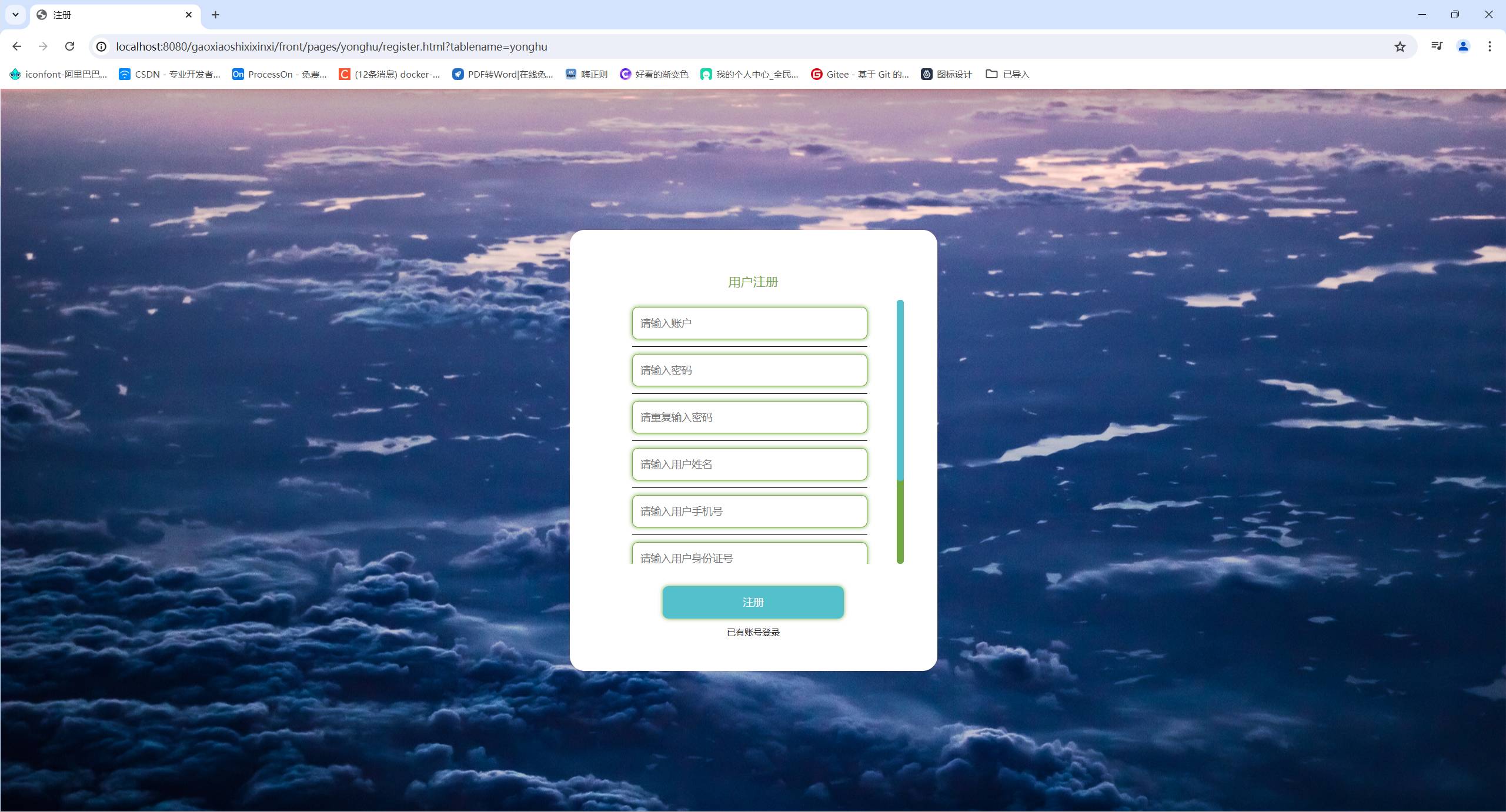Click the browser reload page icon
This screenshot has width=1506, height=812.
click(x=69, y=46)
